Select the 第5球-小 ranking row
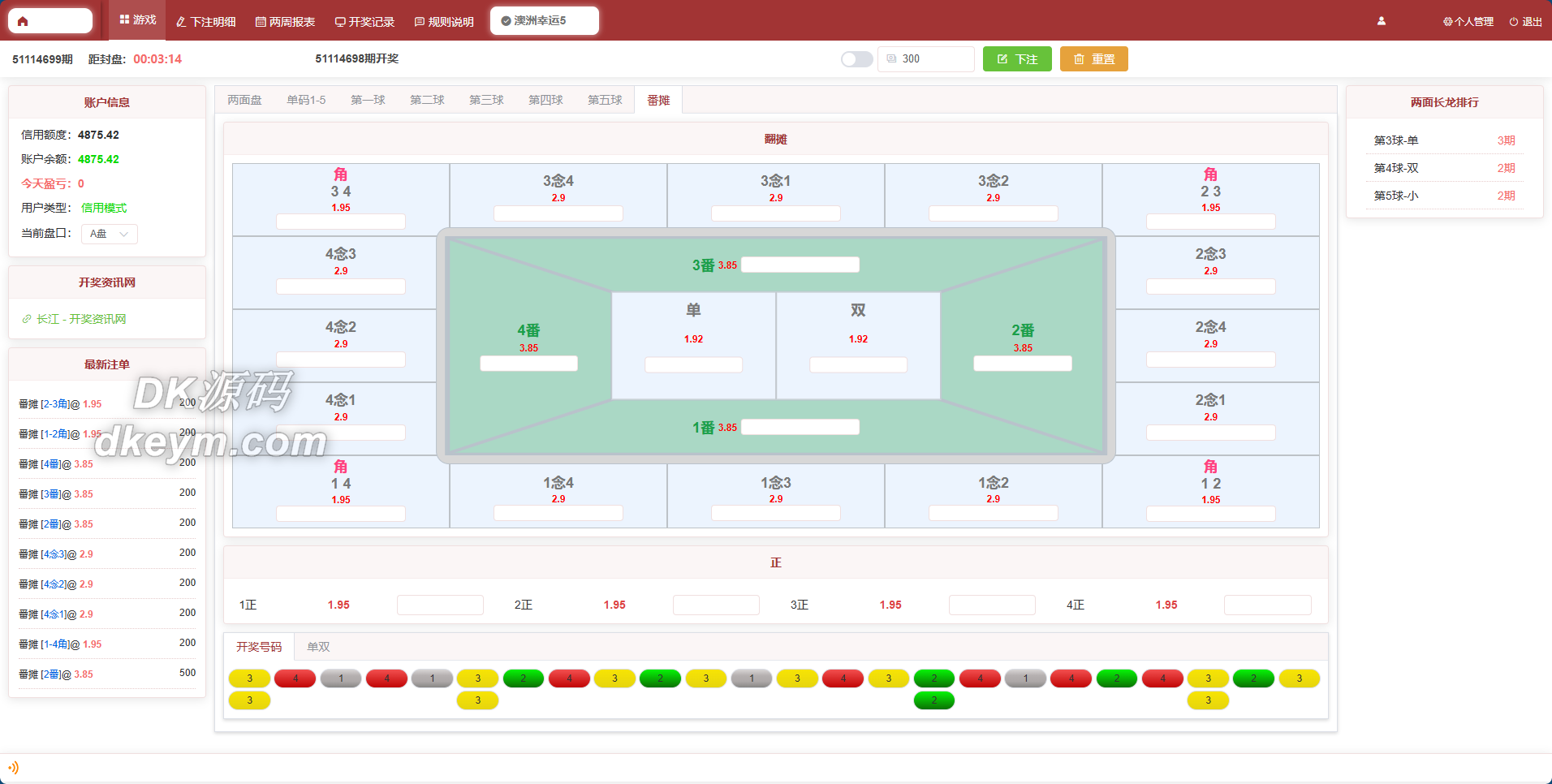 tap(1444, 196)
